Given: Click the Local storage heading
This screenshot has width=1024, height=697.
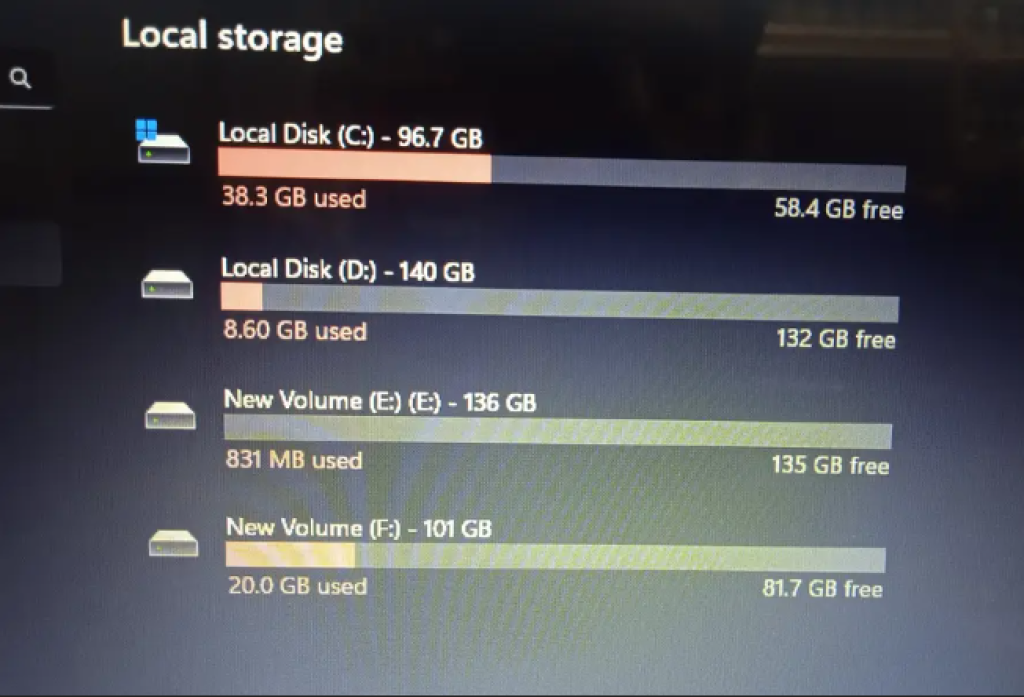Looking at the screenshot, I should click(x=232, y=37).
